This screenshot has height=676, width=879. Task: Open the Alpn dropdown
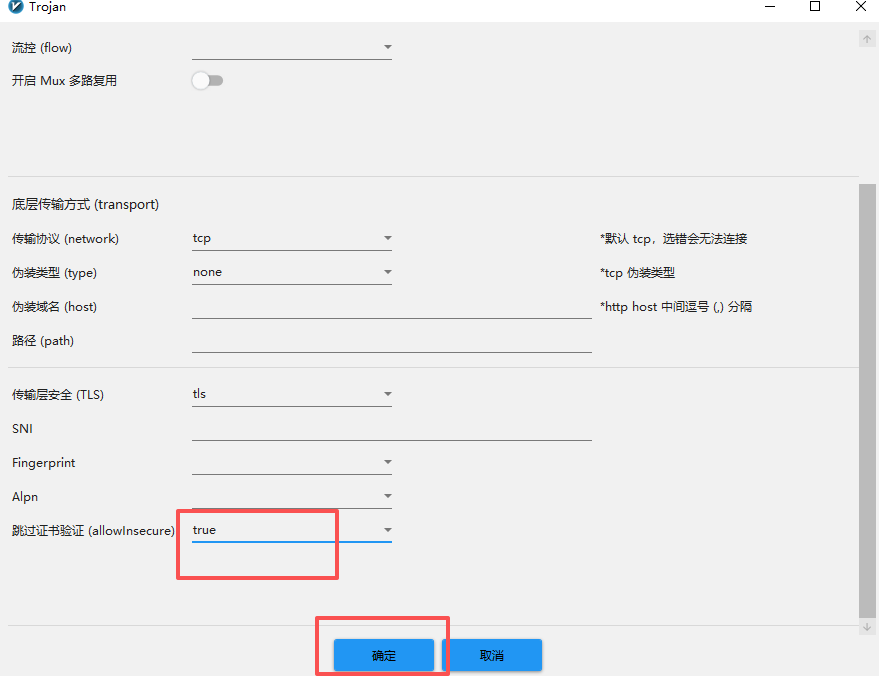click(x=291, y=497)
